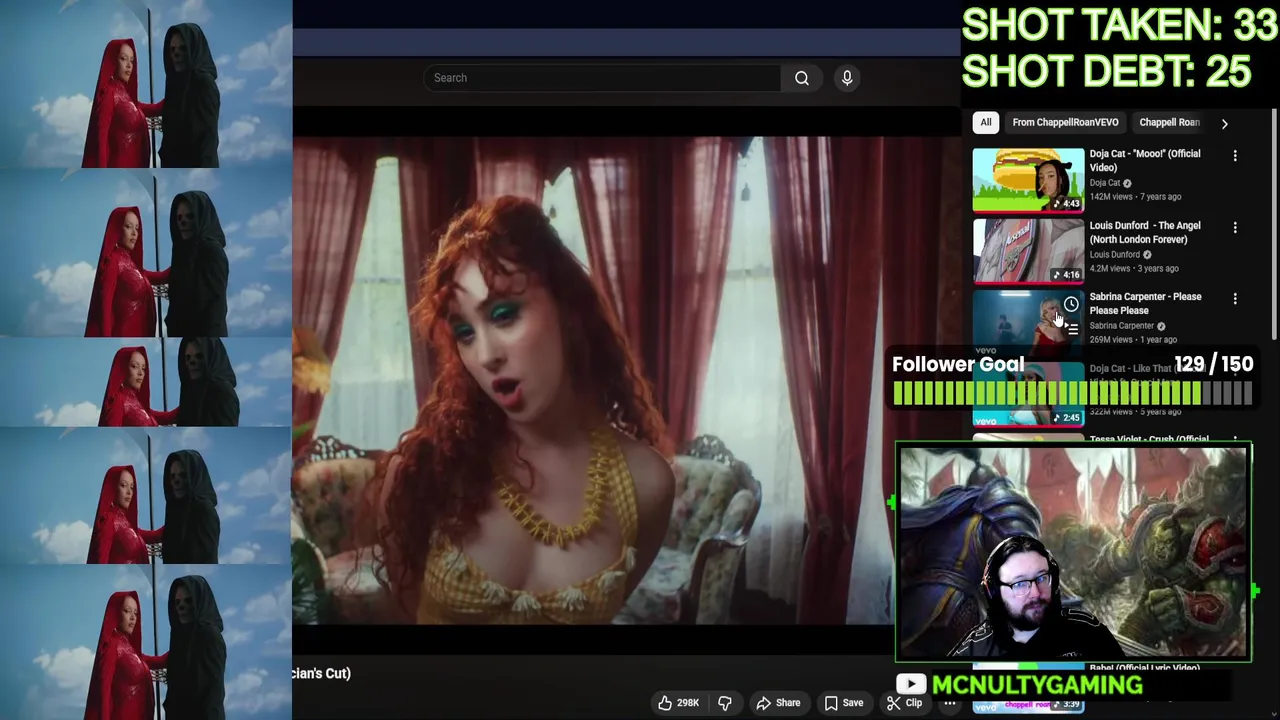Activate voice search microphone icon
The width and height of the screenshot is (1280, 720).
tap(847, 78)
